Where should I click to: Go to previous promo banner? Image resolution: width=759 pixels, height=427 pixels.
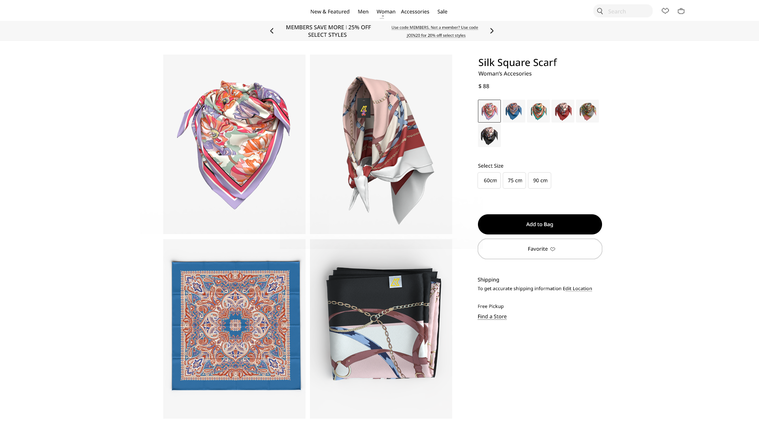pyautogui.click(x=272, y=31)
